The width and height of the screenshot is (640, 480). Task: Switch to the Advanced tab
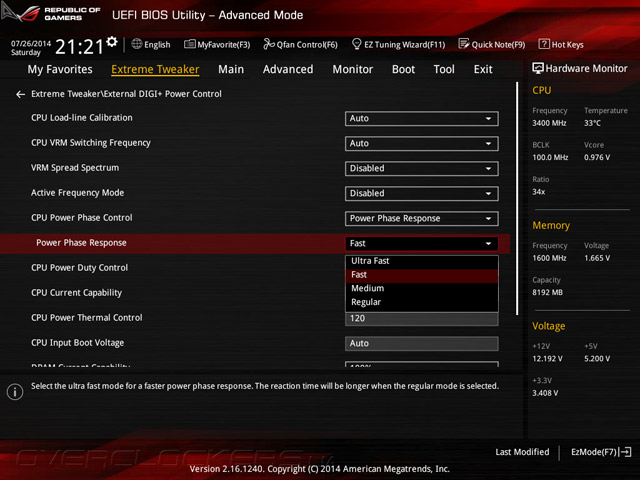pos(288,69)
